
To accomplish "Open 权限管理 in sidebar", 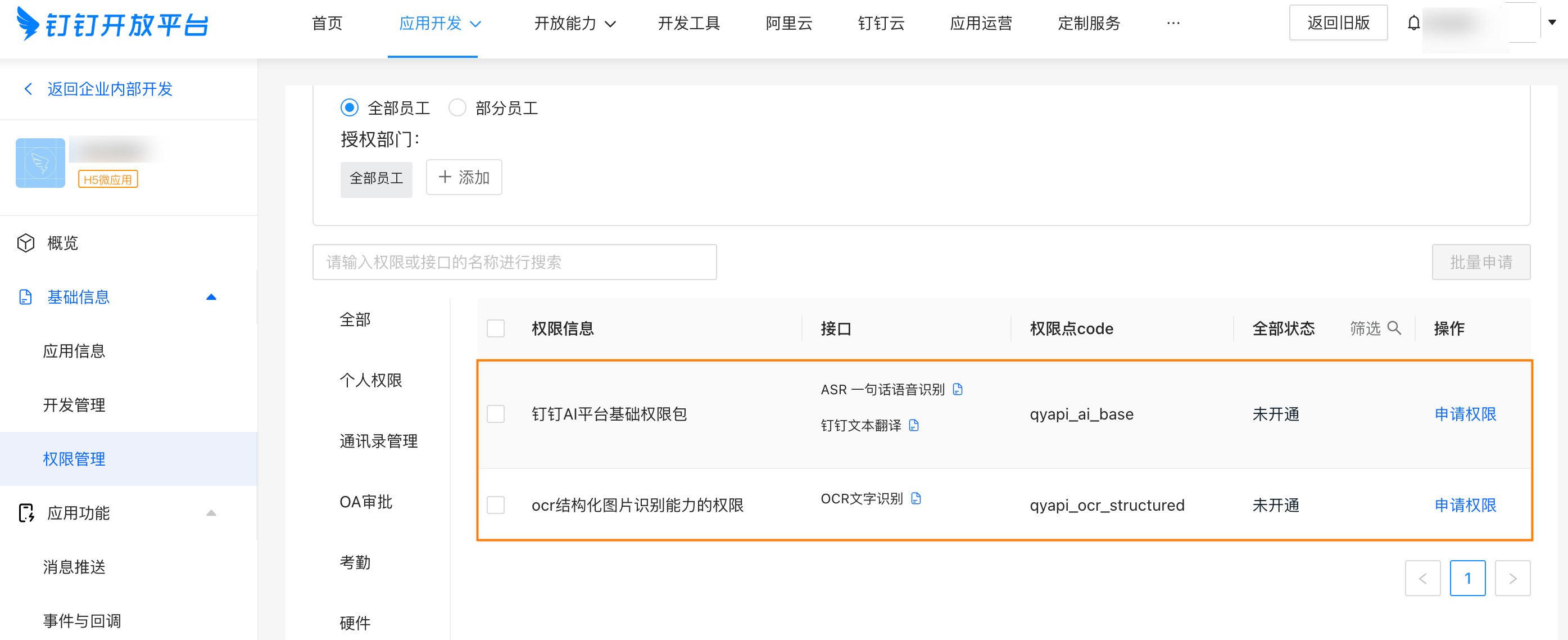I will [x=129, y=458].
